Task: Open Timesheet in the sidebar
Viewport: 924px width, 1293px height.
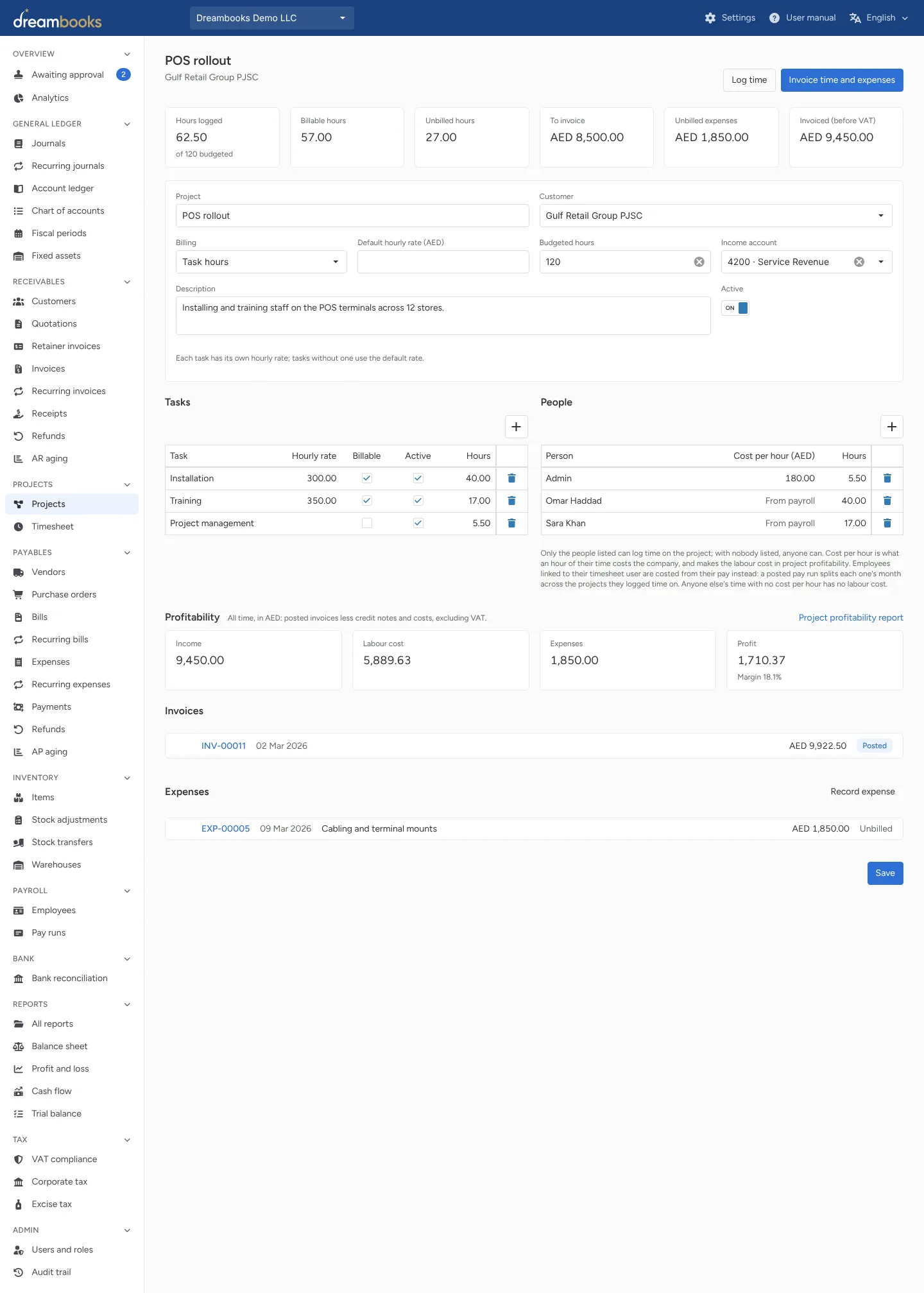Action: [x=72, y=527]
